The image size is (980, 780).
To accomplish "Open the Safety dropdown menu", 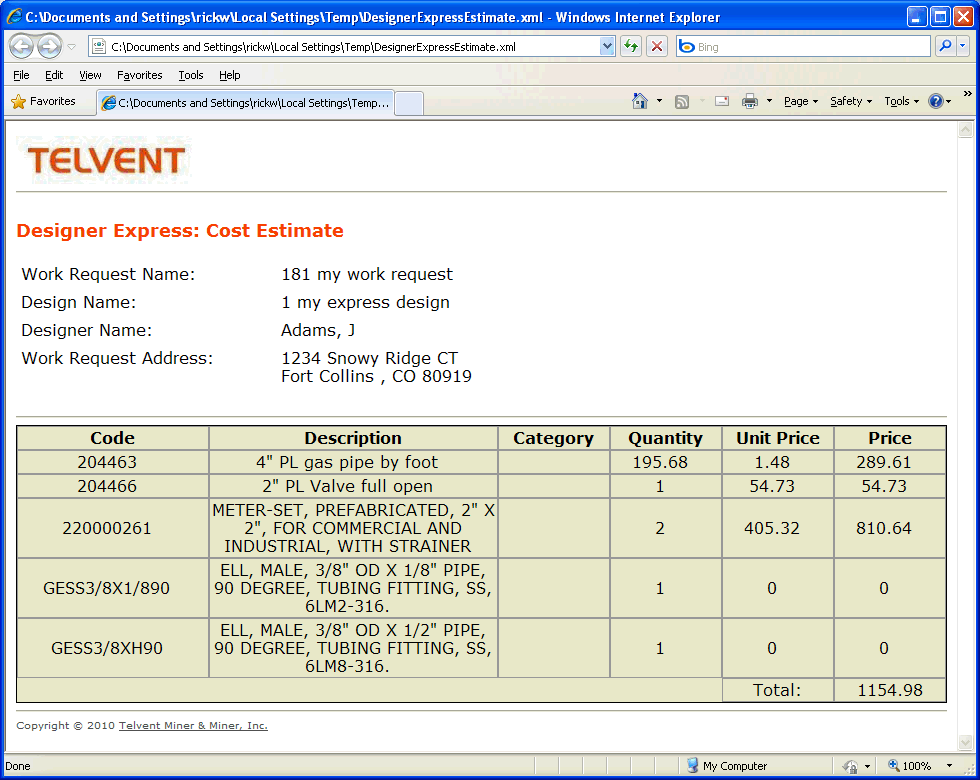I will [851, 101].
